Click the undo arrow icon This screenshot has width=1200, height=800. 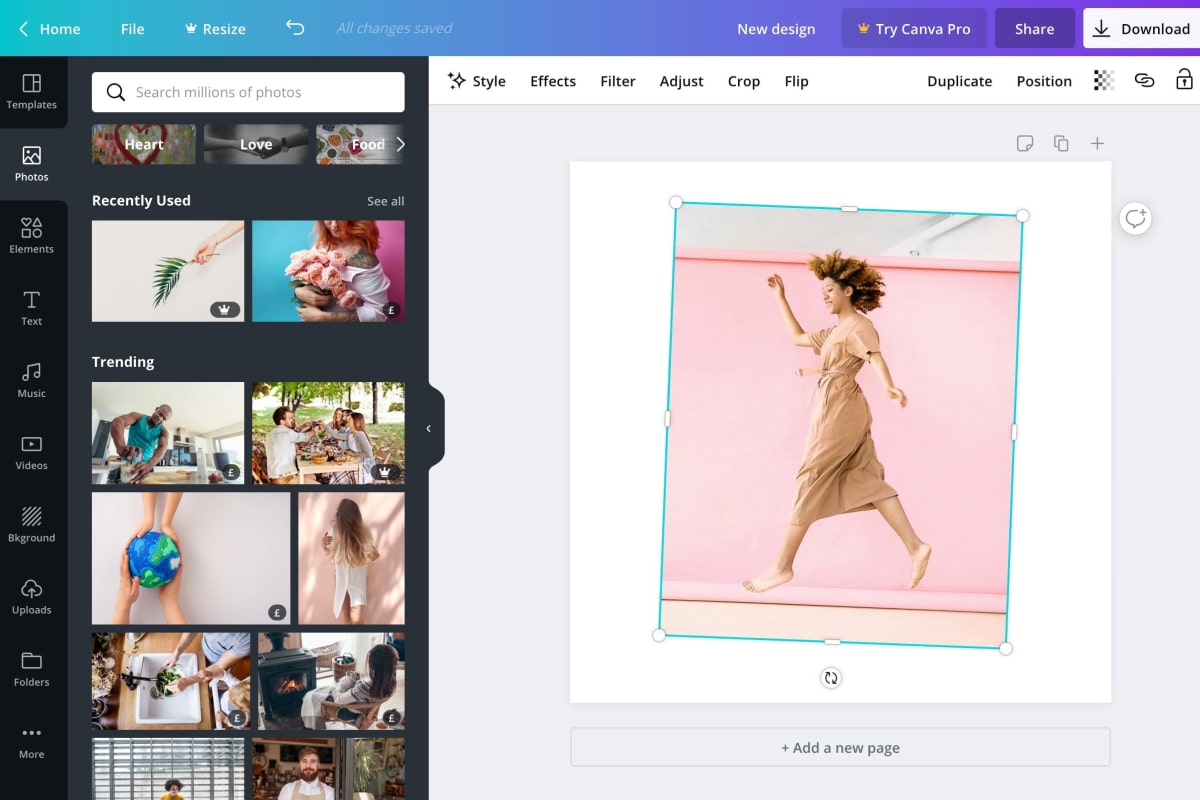pyautogui.click(x=294, y=28)
